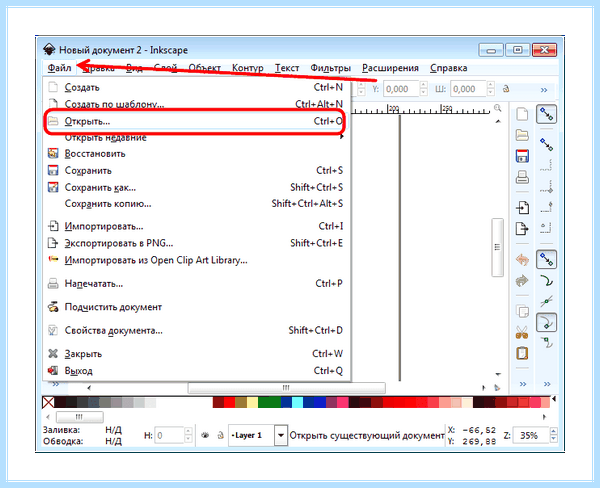
Task: Open the Контур menu
Action: click(248, 68)
